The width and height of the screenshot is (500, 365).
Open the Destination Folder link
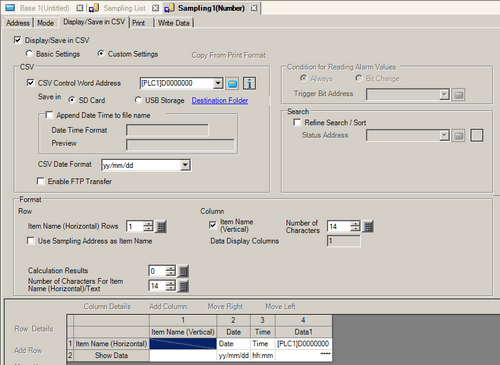[x=220, y=100]
